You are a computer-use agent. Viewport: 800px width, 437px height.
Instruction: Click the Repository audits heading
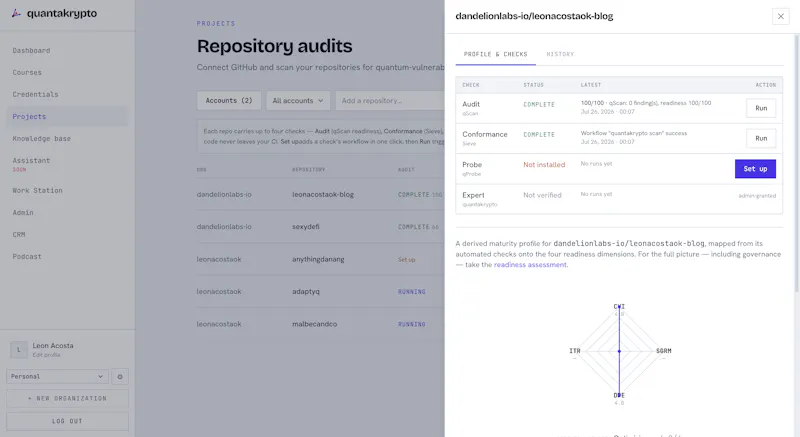point(274,46)
